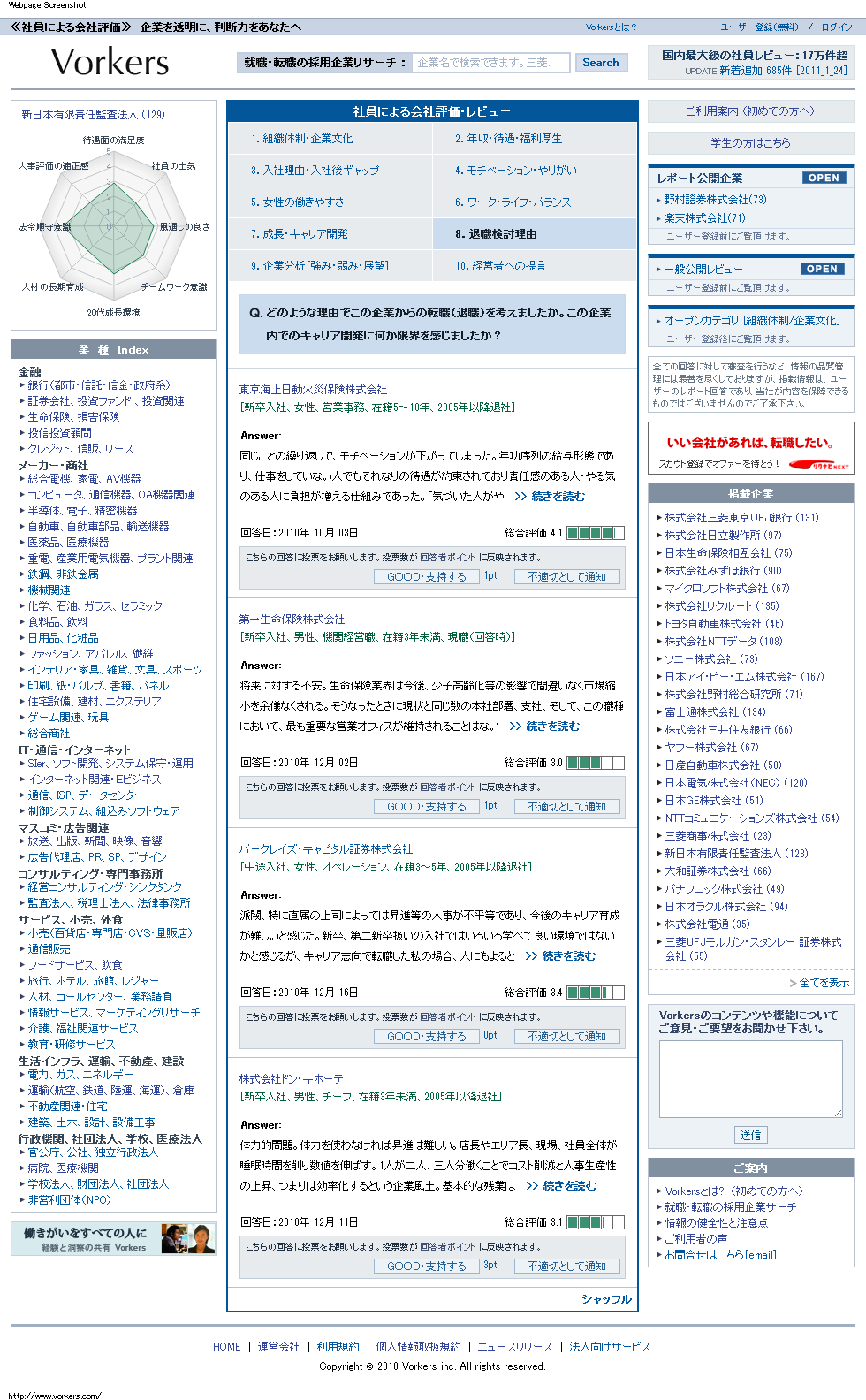Open バークレイズ・キャピタル証券株式会社 link

325,849
